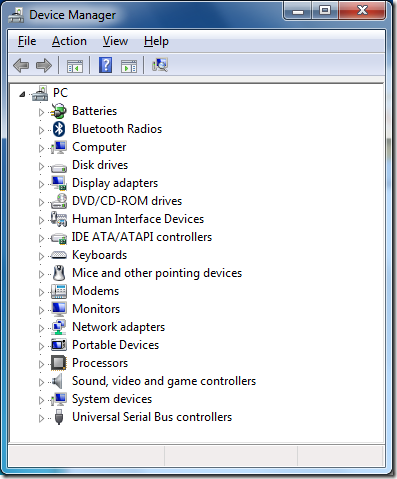Collapse the PC root node
397x479 pixels.
pos(22,94)
